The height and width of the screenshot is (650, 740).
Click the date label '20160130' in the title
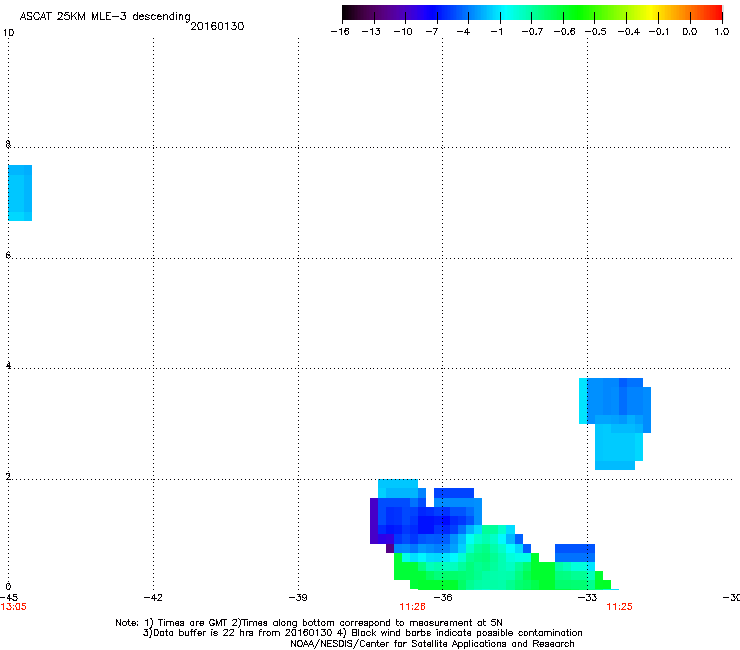[217, 26]
